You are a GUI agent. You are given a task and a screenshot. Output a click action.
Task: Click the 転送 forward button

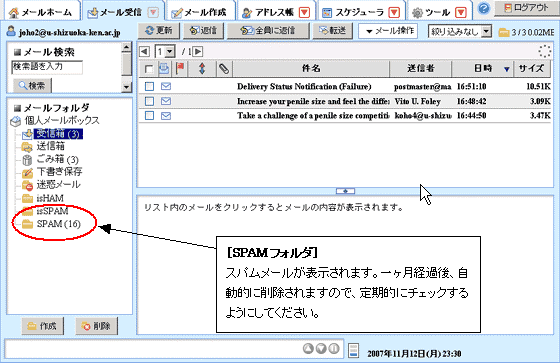[333, 31]
